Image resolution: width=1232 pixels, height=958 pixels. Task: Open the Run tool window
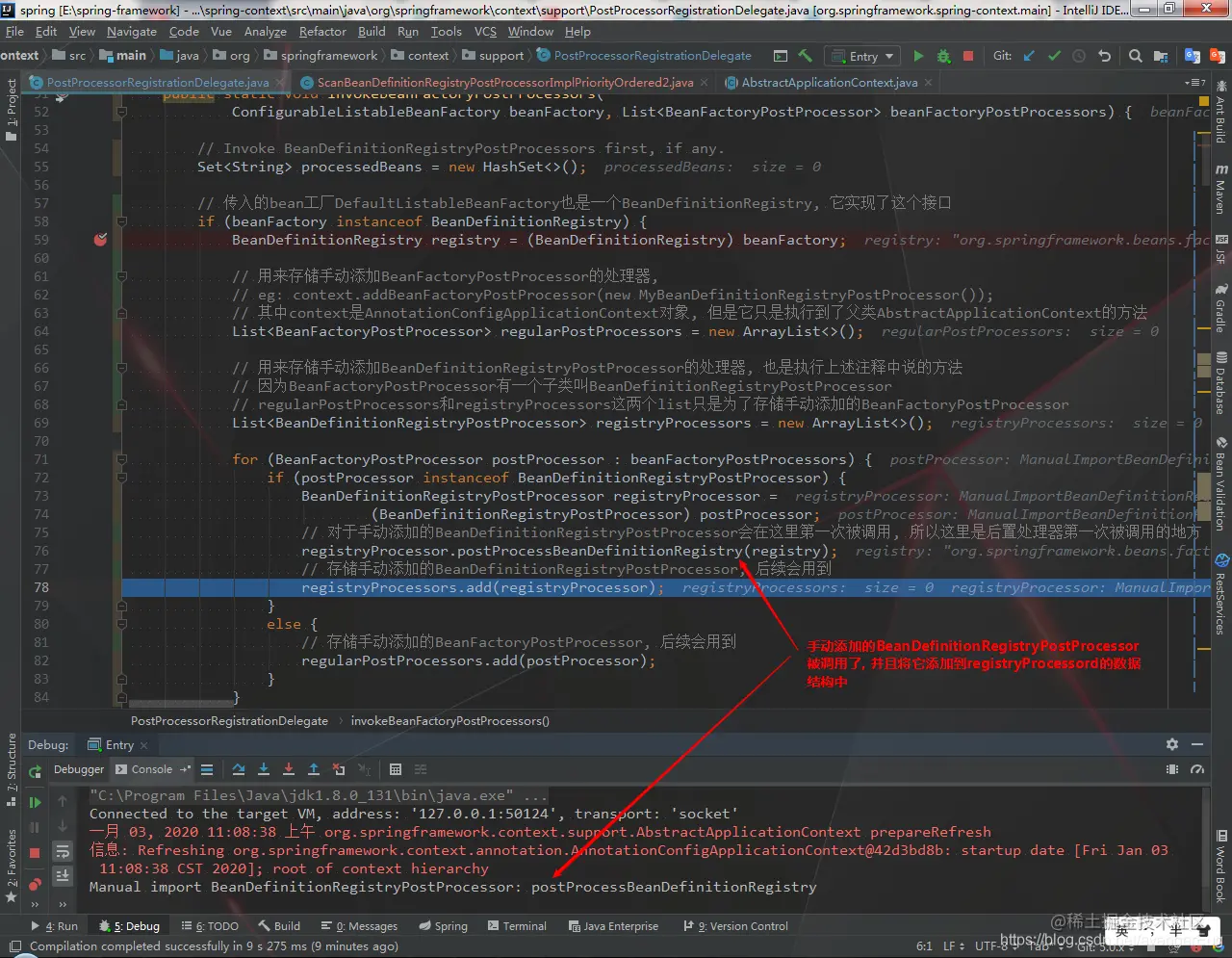55,926
